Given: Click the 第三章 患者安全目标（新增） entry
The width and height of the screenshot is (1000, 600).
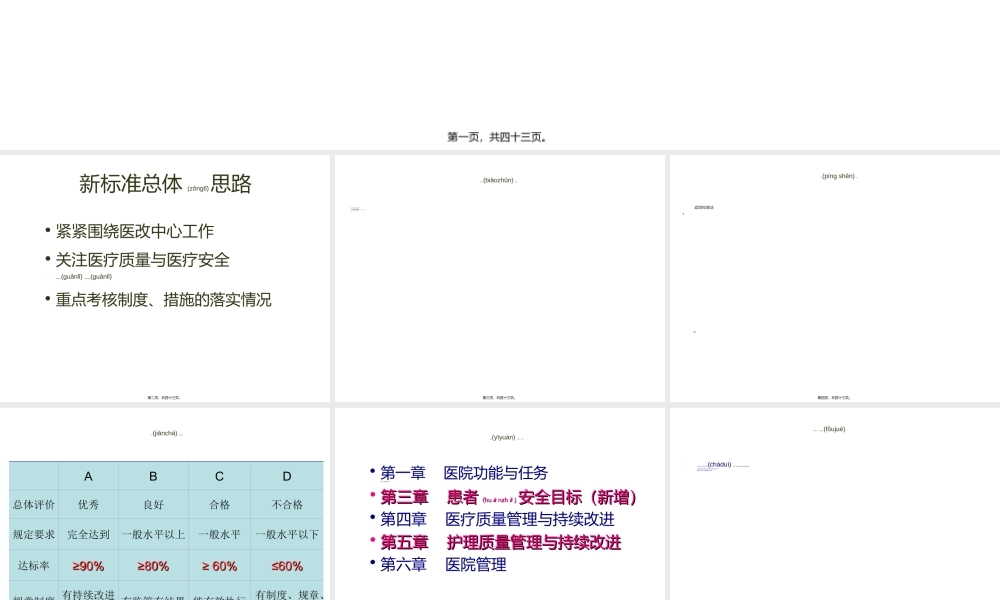Looking at the screenshot, I should click(x=505, y=498).
